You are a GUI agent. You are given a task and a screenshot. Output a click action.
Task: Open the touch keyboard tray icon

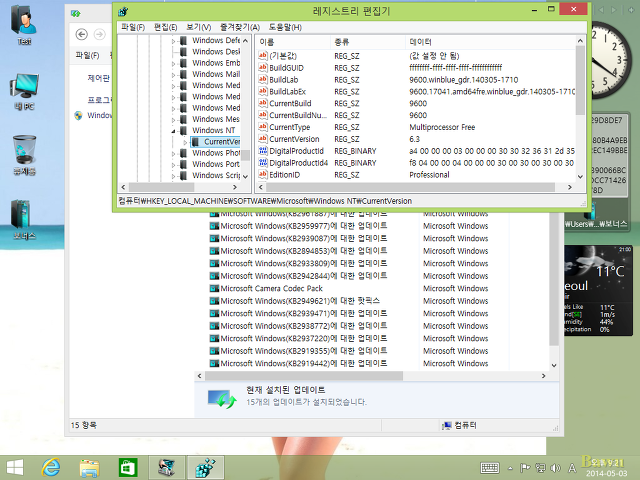[489, 468]
